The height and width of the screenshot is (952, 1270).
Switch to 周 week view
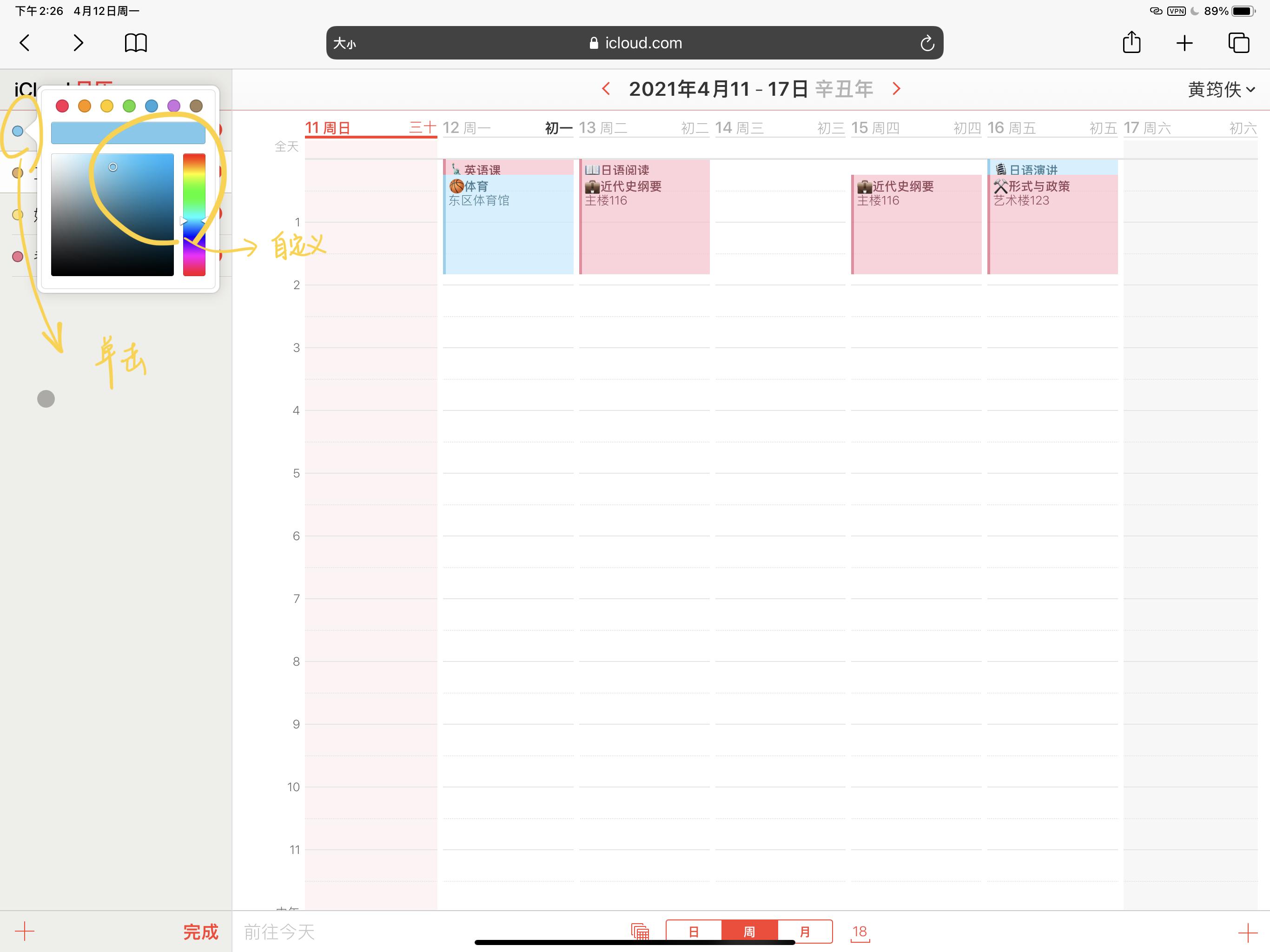(749, 932)
